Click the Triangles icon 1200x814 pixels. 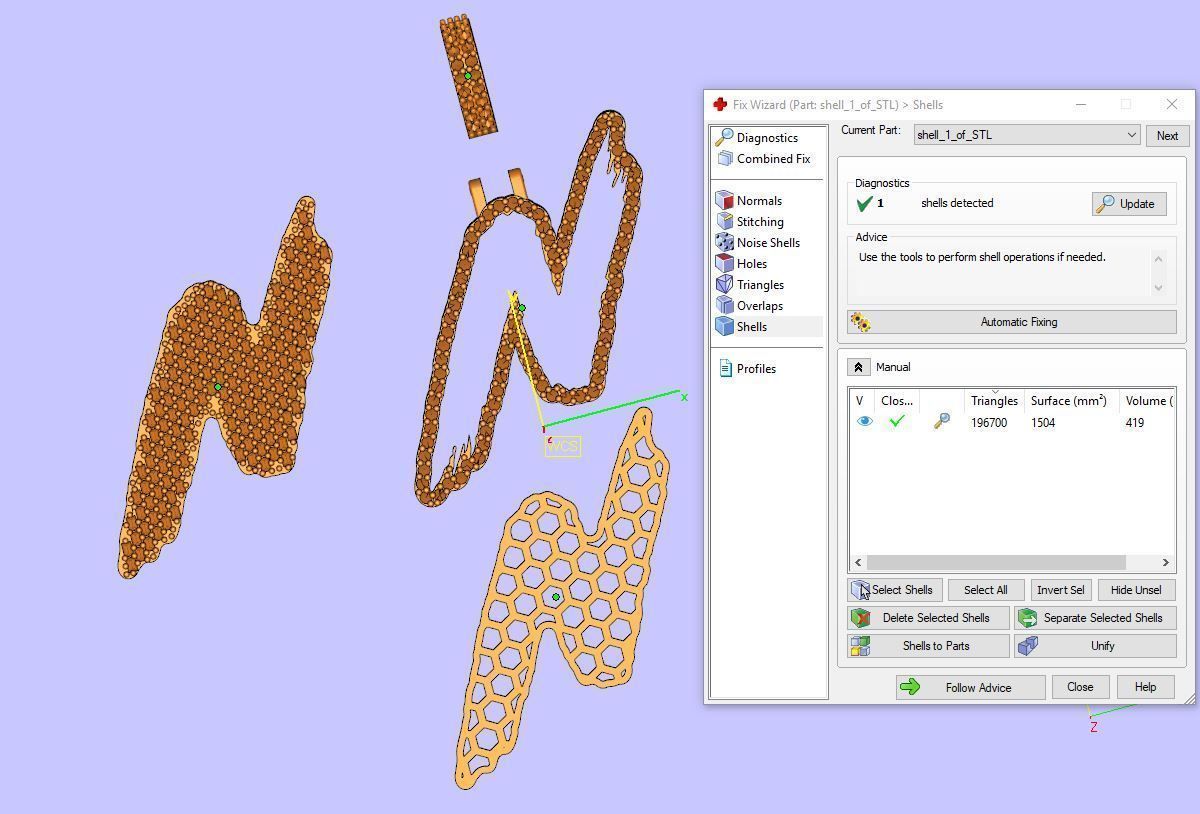point(725,285)
